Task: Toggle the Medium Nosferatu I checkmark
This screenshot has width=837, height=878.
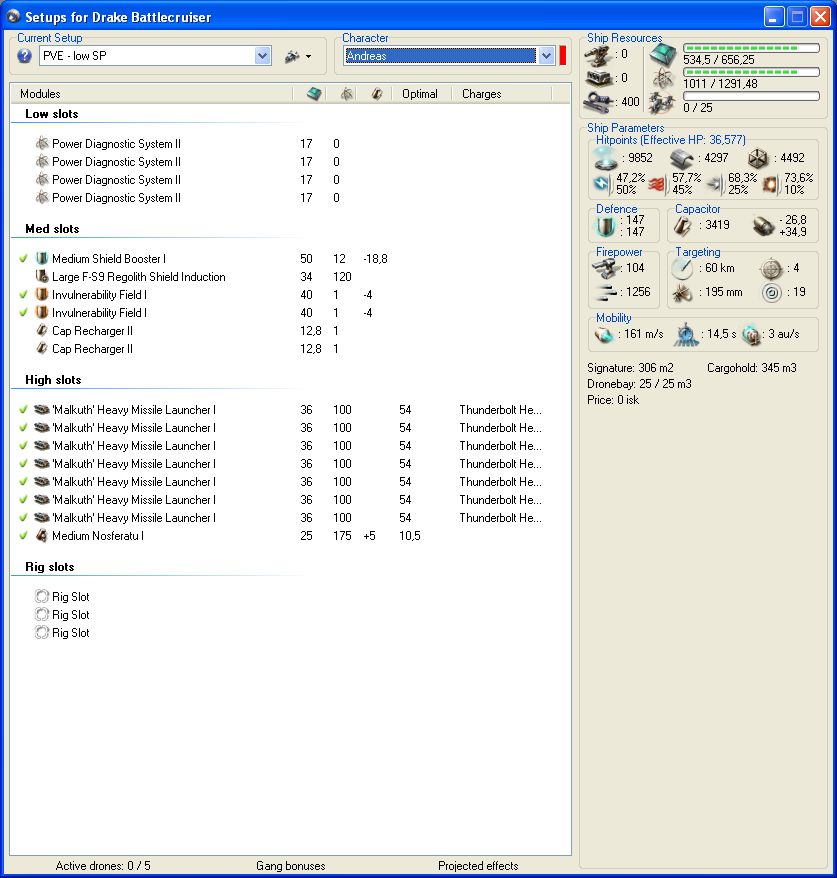Action: 24,535
